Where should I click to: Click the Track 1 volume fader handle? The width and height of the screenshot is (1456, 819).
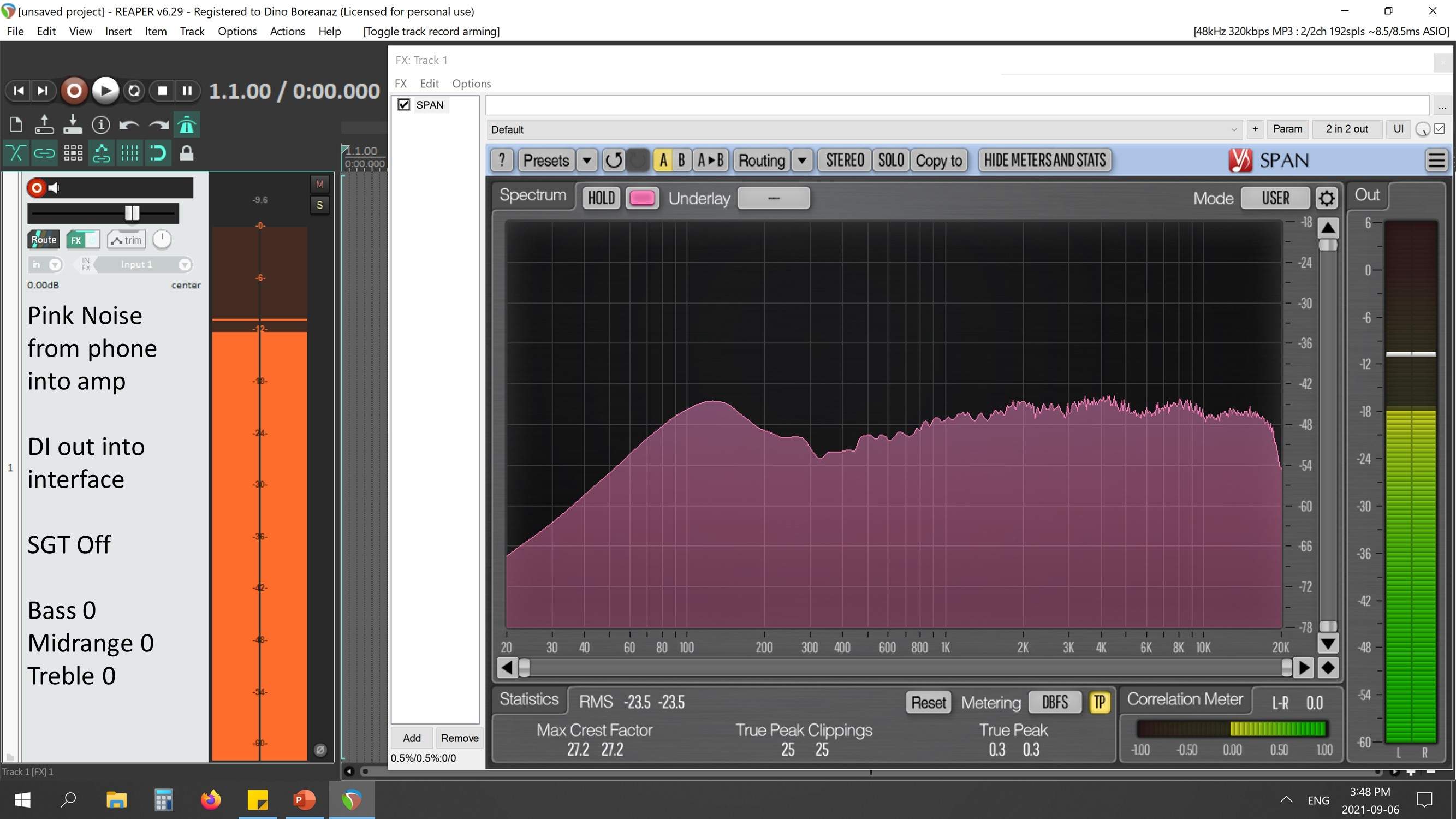pyautogui.click(x=132, y=212)
